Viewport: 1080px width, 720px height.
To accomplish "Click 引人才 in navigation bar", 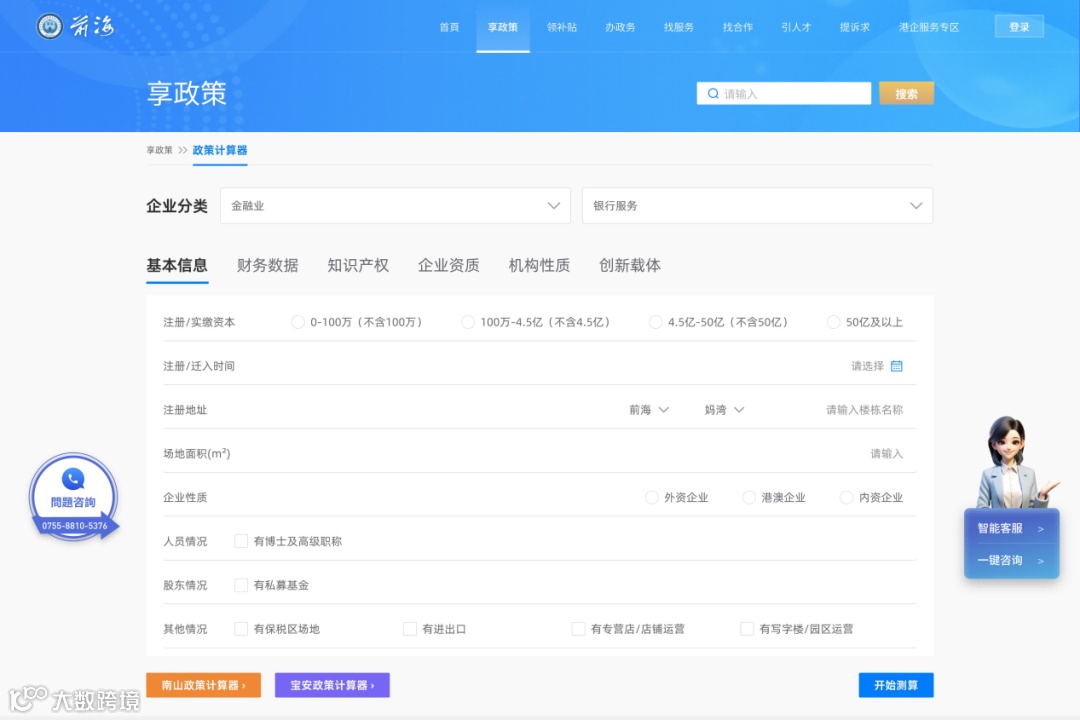I will (796, 27).
